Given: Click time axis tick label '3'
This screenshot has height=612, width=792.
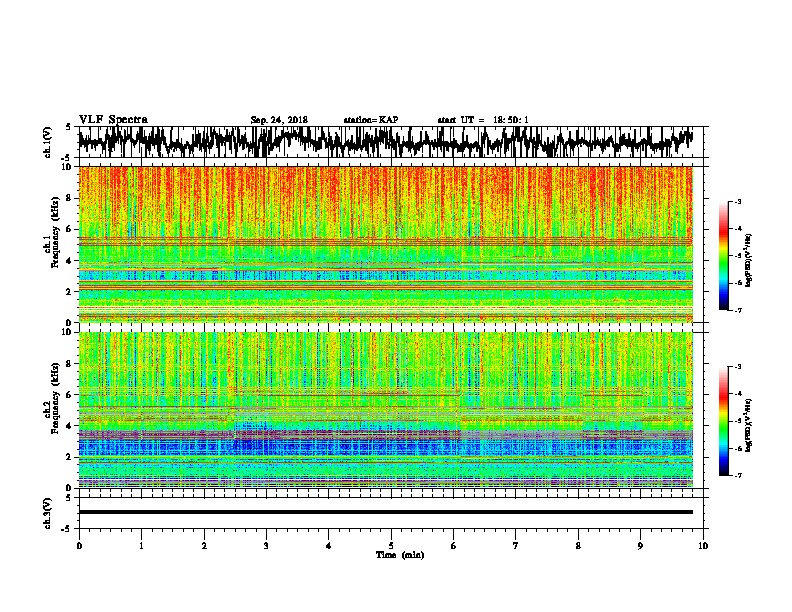Looking at the screenshot, I should 266,546.
